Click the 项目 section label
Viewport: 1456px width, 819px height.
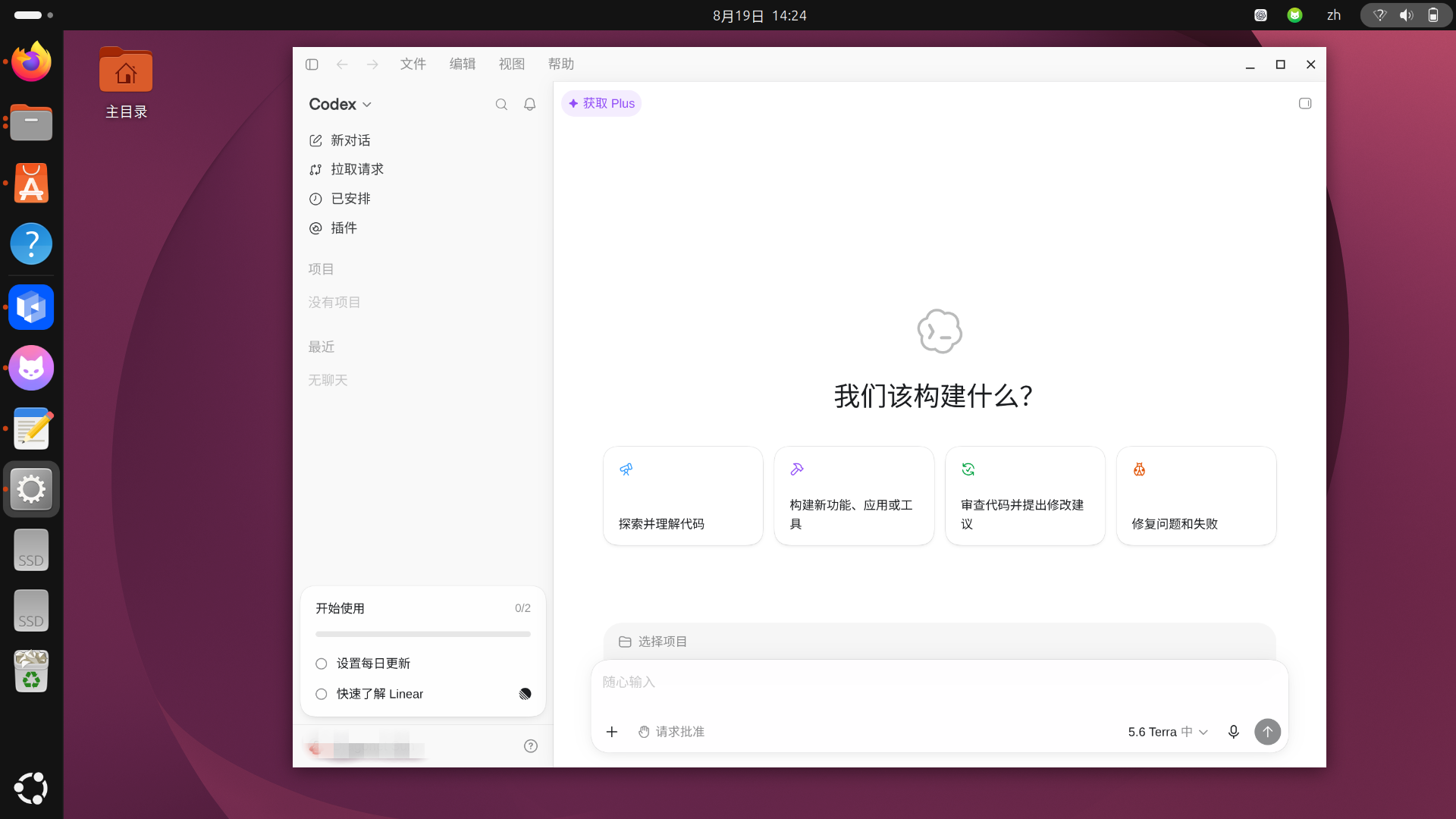click(321, 269)
